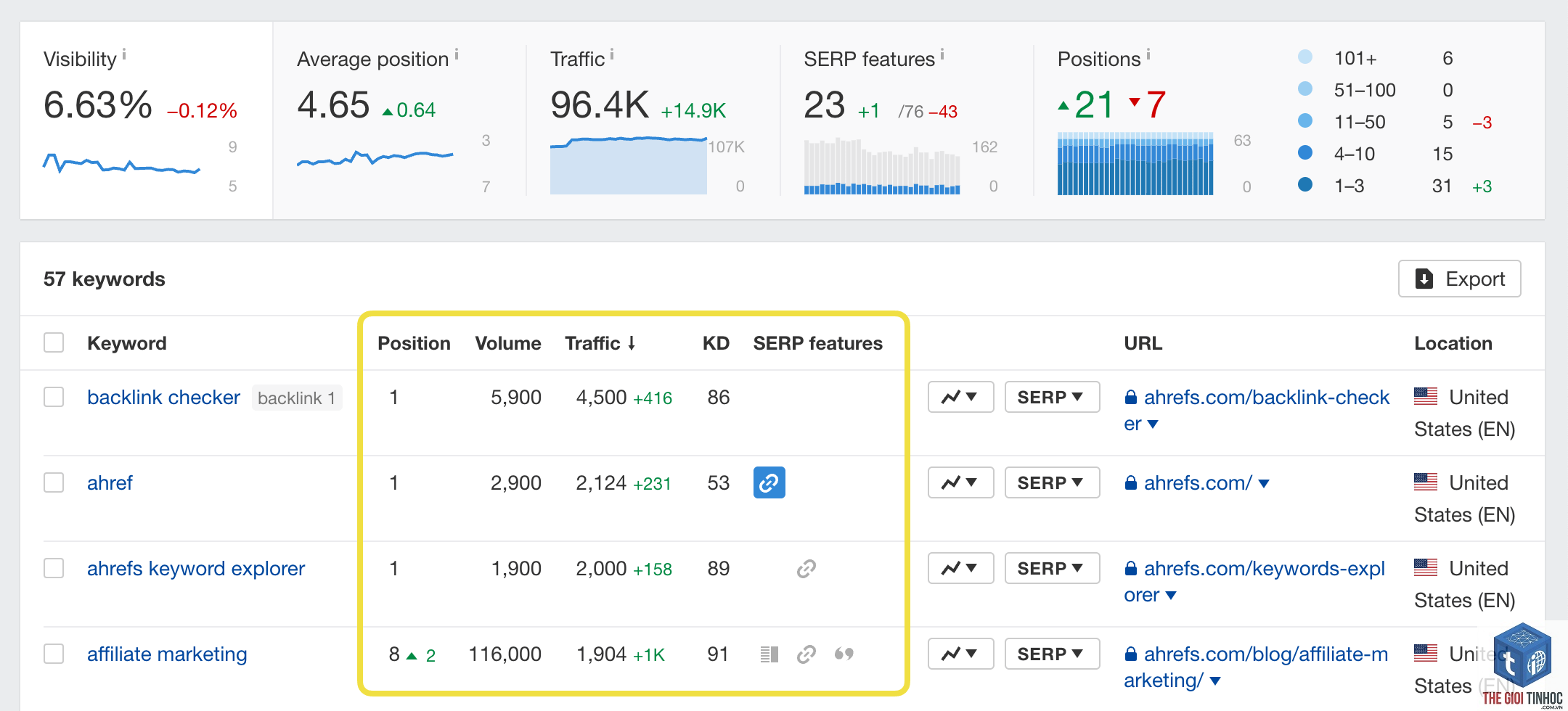Click sitelinks icon in ahrefs keyword explorer row

click(x=807, y=569)
